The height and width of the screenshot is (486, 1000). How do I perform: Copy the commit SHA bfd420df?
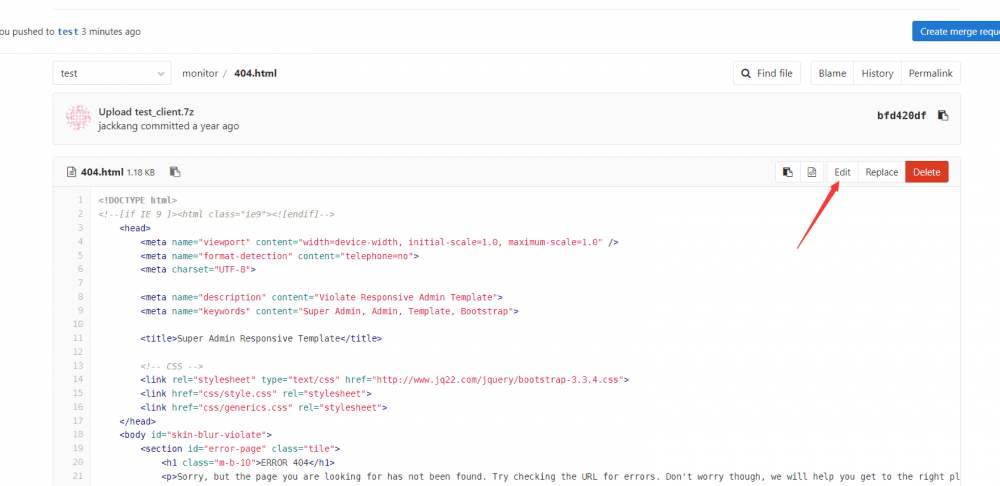943,115
